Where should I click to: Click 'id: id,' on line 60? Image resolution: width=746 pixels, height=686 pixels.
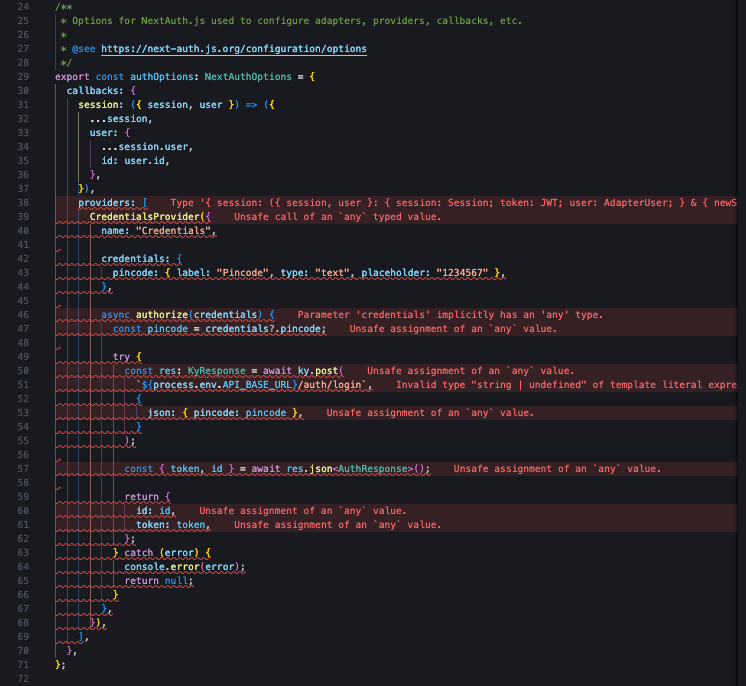click(156, 510)
